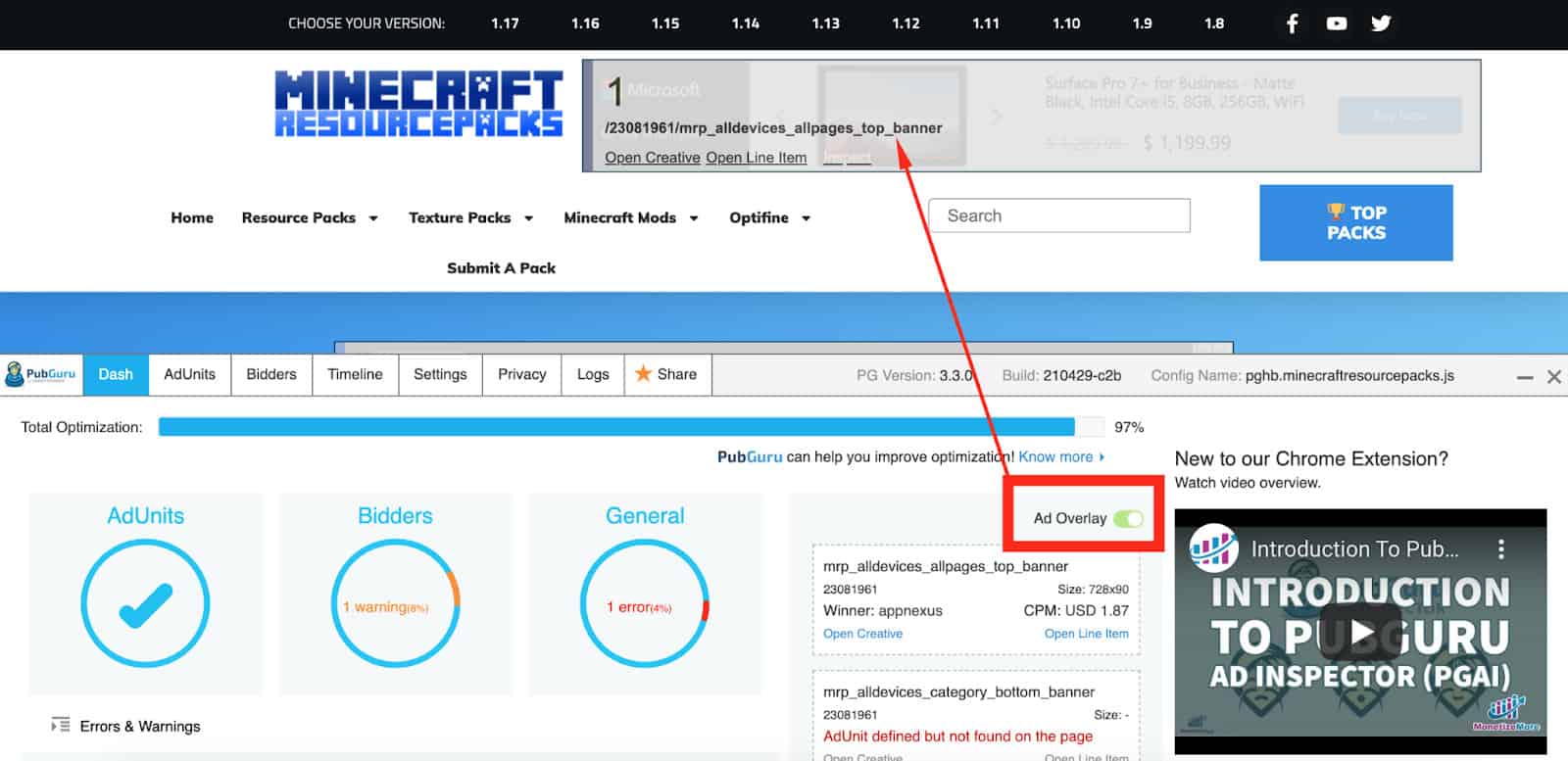This screenshot has width=1568, height=761.
Task: Click the Errors & Warnings heading
Action: 140,726
